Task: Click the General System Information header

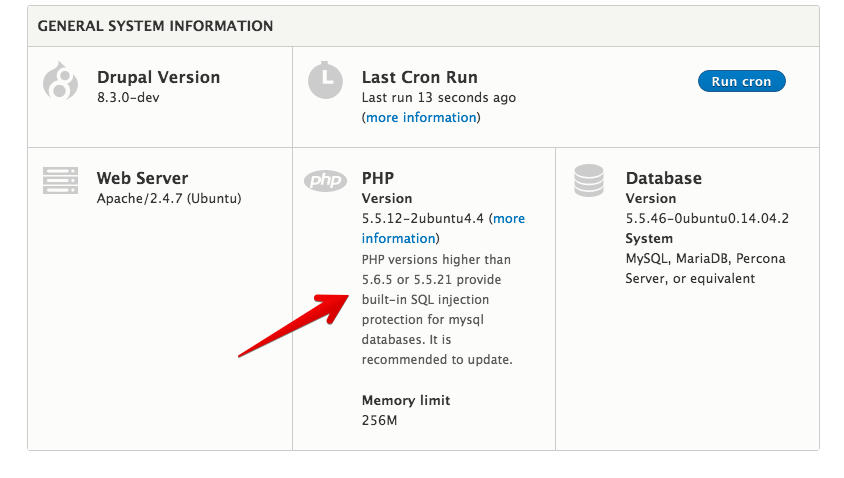Action: (155, 26)
